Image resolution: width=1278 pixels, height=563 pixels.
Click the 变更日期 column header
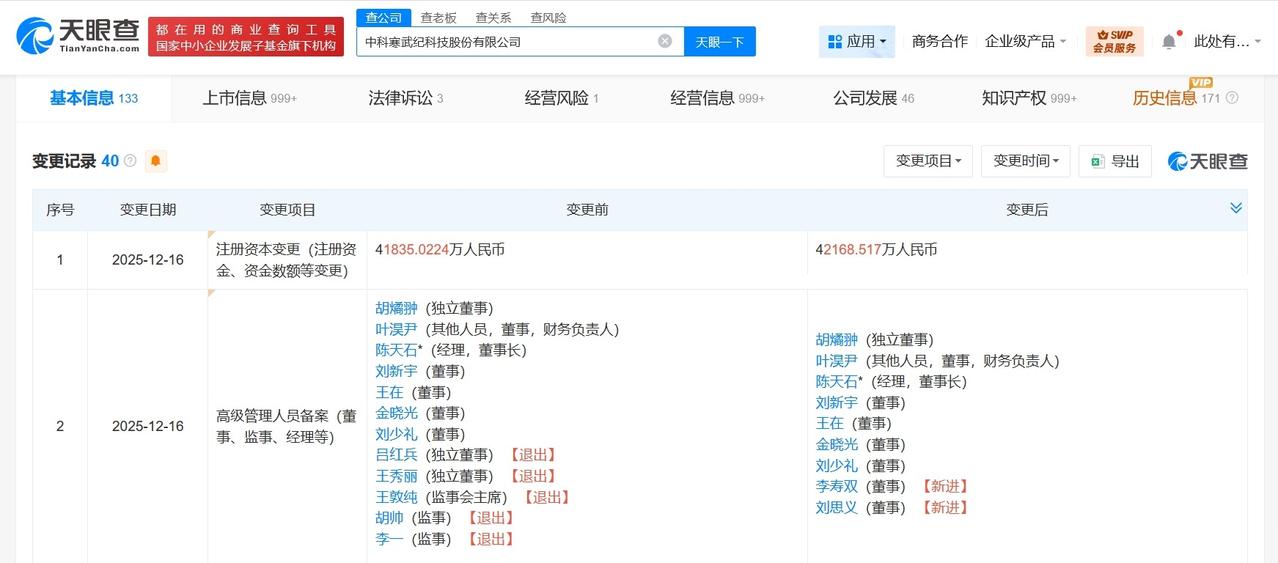pos(148,210)
